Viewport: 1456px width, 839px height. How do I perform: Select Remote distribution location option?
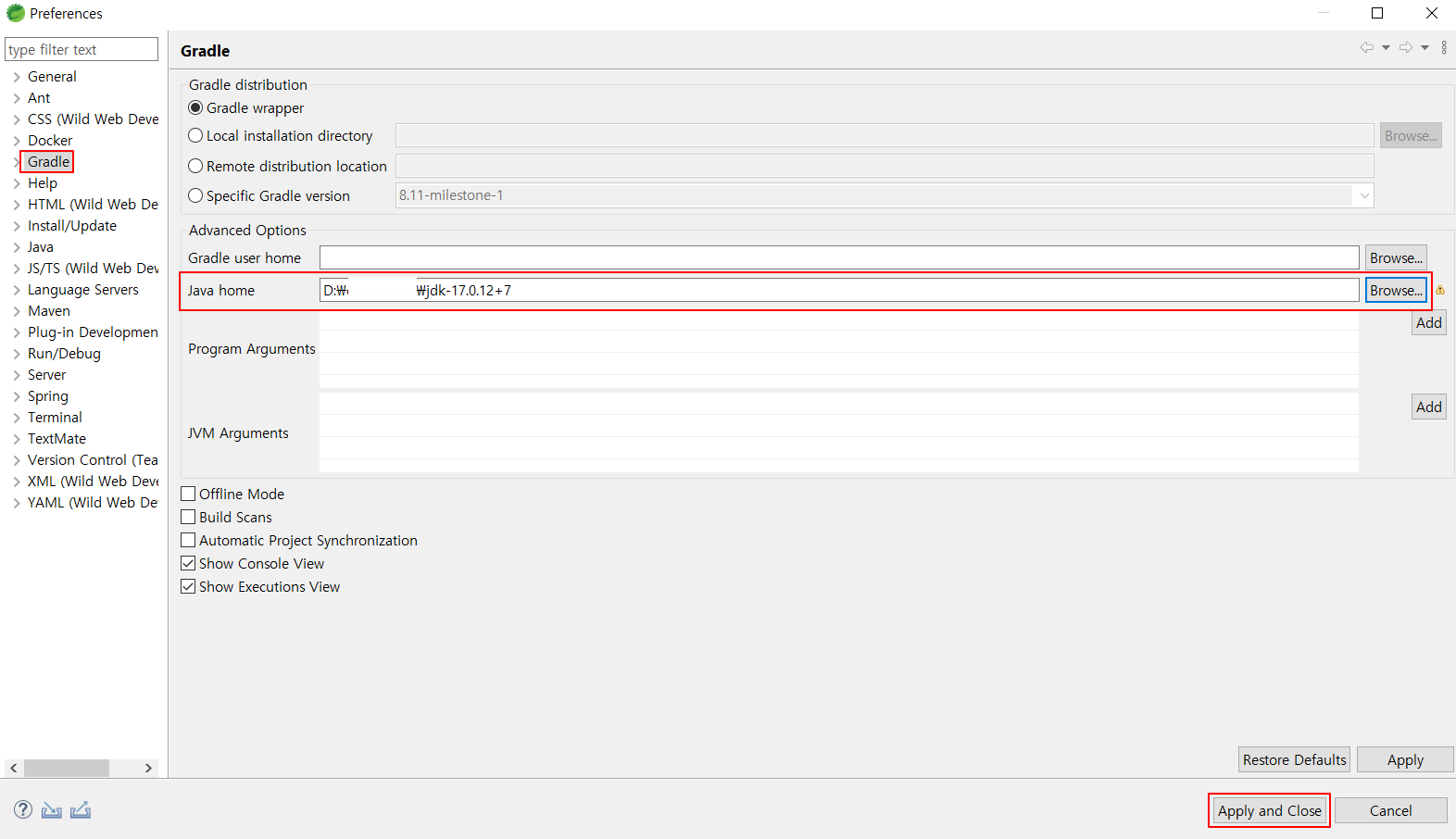(195, 166)
